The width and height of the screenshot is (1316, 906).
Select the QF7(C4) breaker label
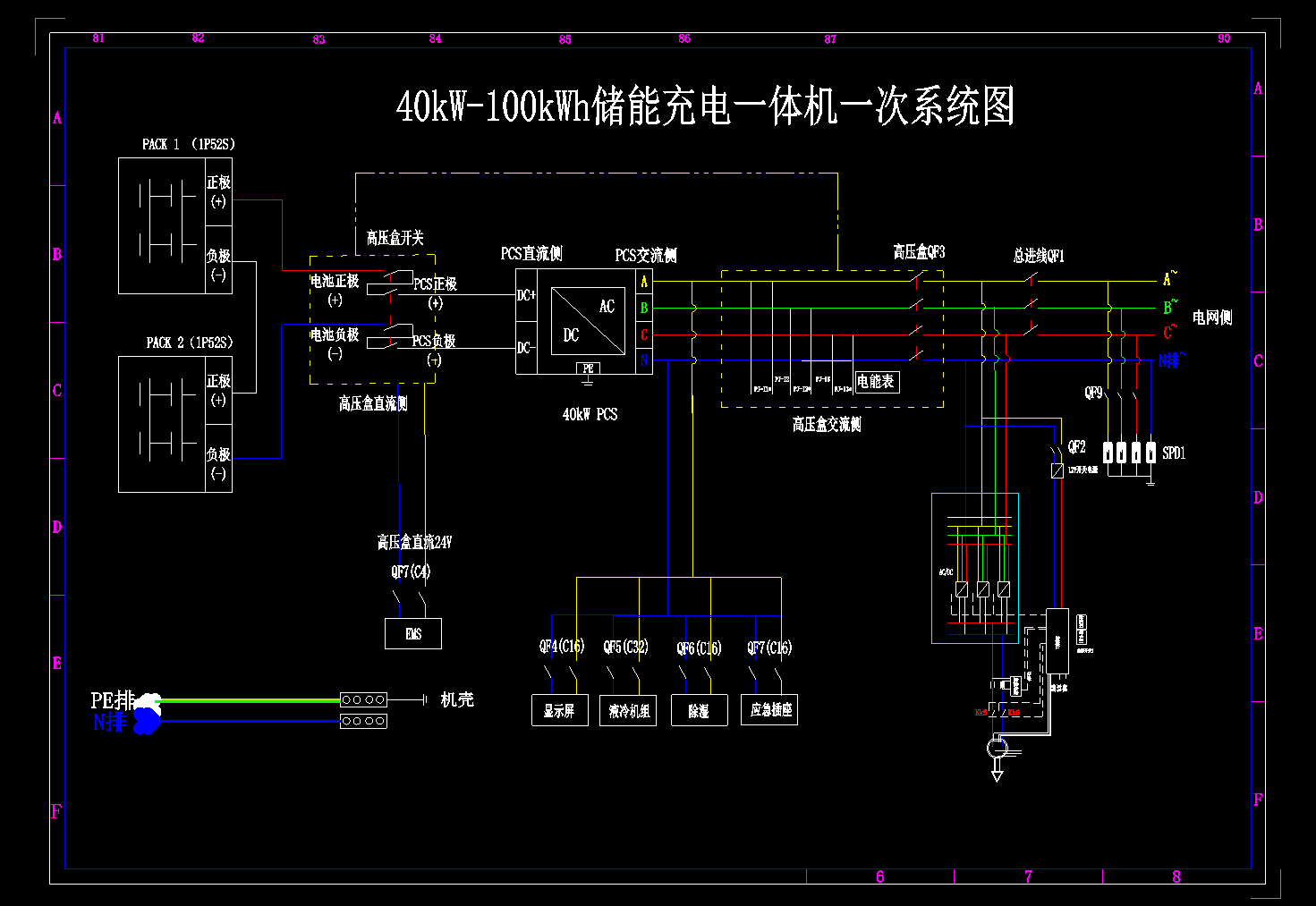(411, 572)
